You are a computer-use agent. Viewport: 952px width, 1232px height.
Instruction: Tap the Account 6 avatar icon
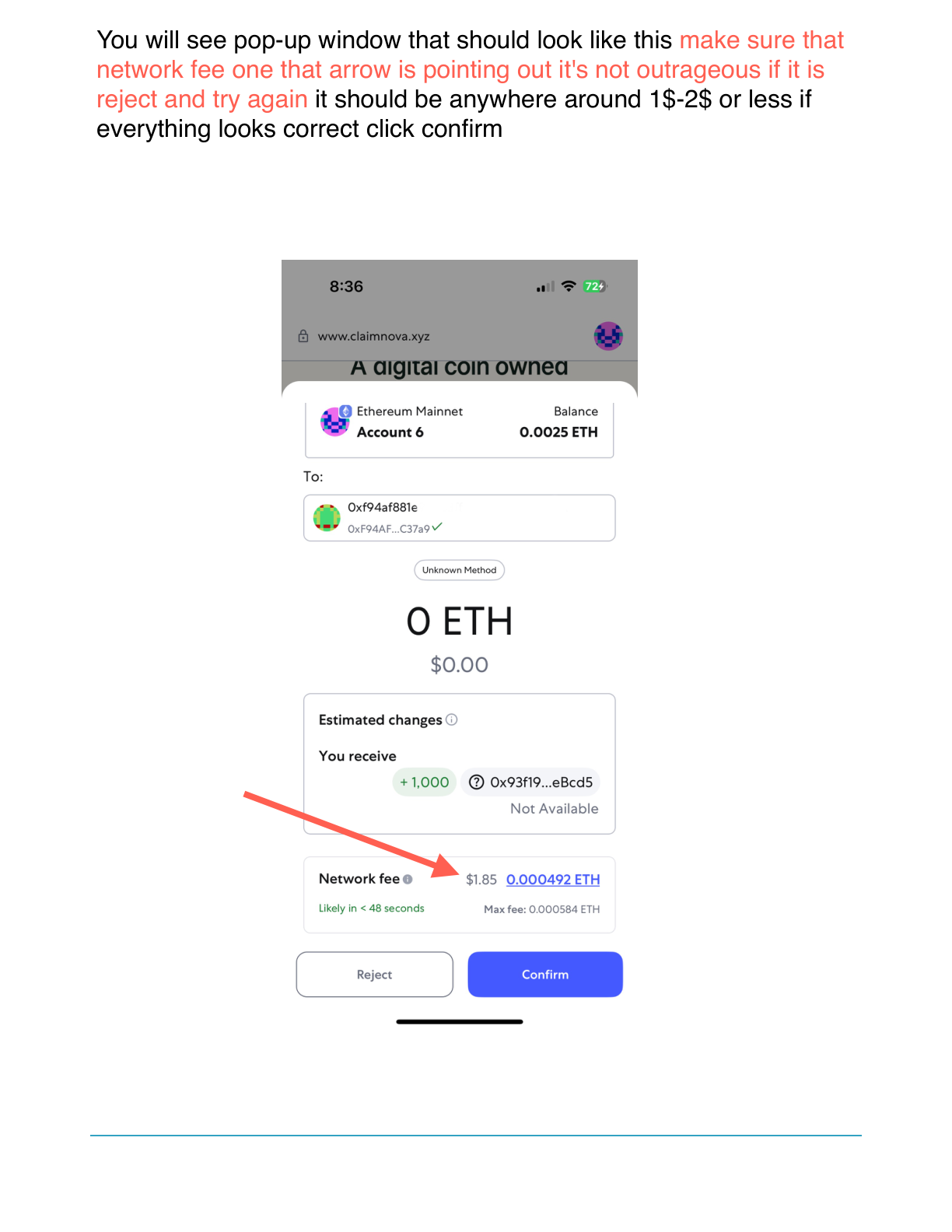click(335, 421)
